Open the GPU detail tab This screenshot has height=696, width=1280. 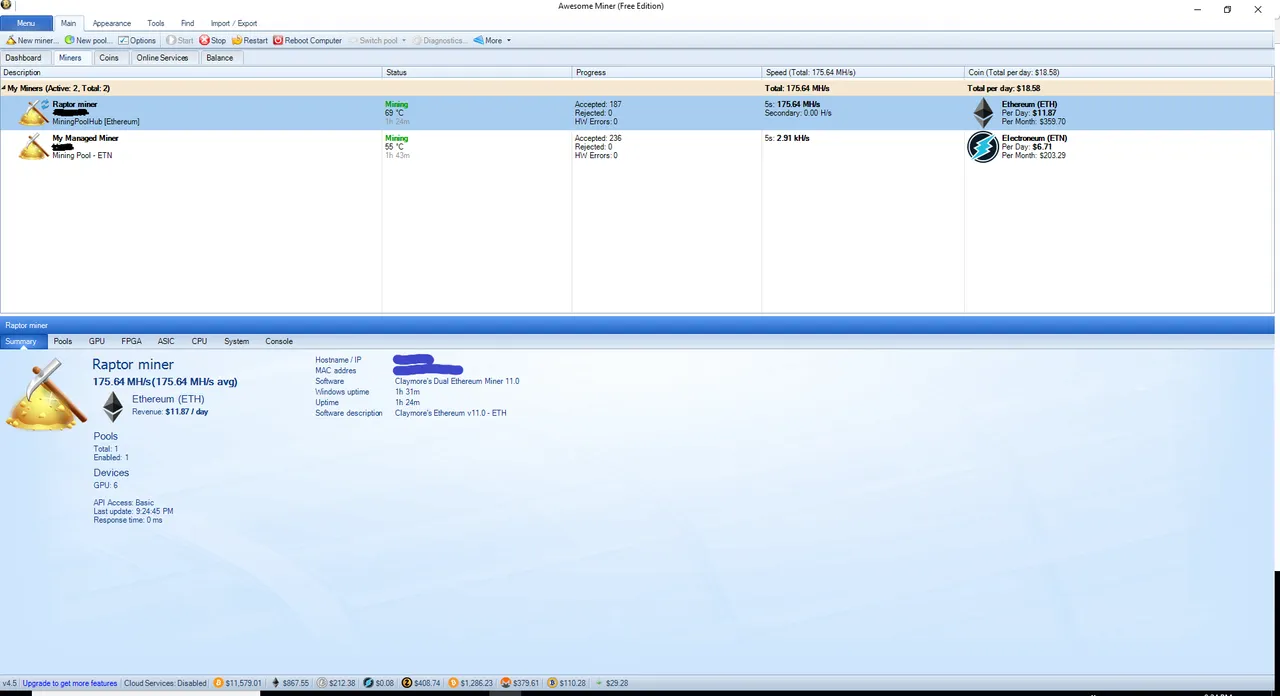97,341
